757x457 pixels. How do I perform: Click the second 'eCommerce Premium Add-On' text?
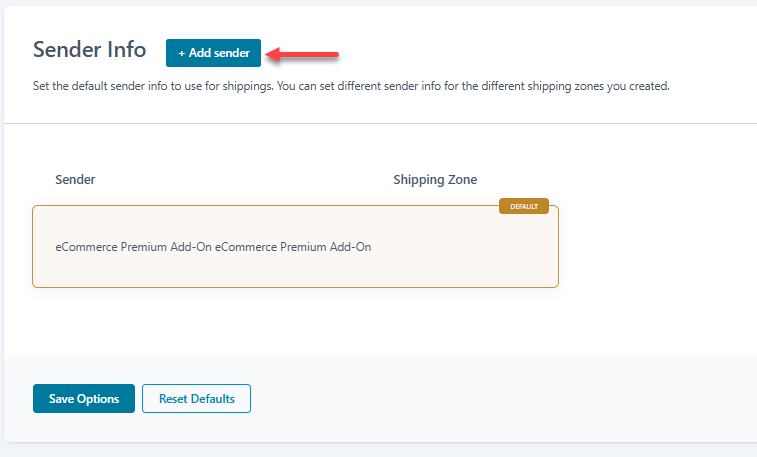[x=292, y=247]
